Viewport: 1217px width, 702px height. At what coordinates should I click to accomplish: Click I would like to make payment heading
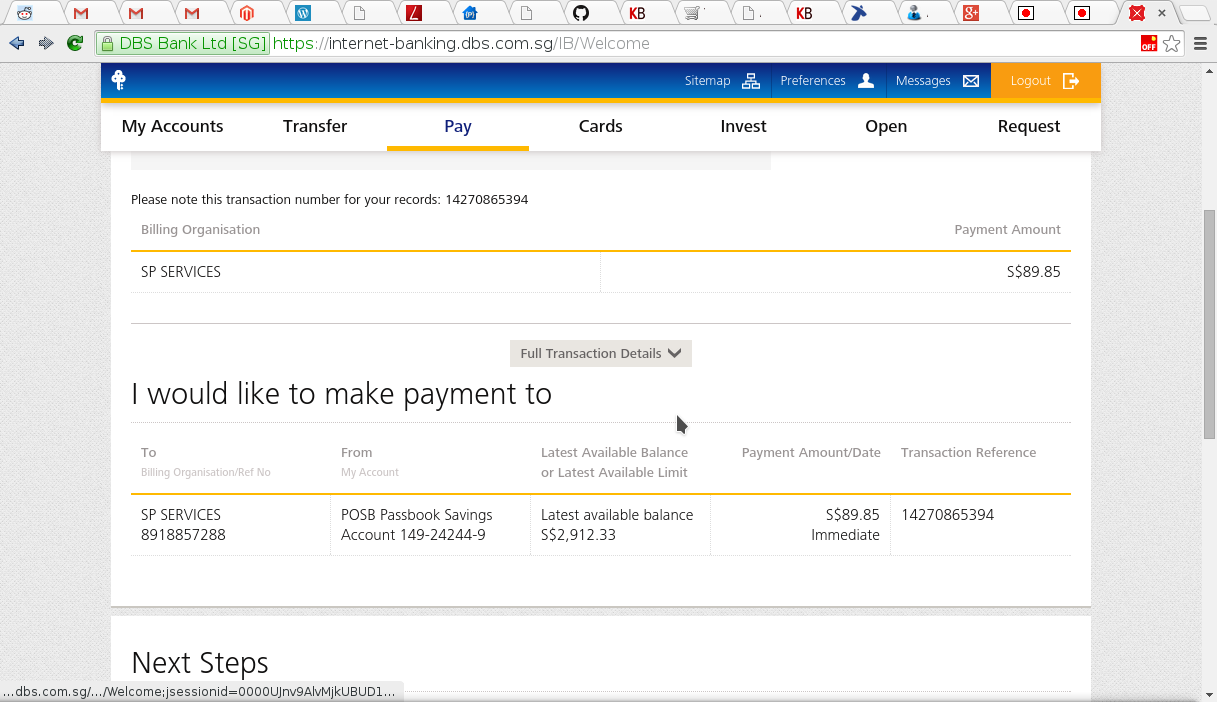(x=341, y=394)
